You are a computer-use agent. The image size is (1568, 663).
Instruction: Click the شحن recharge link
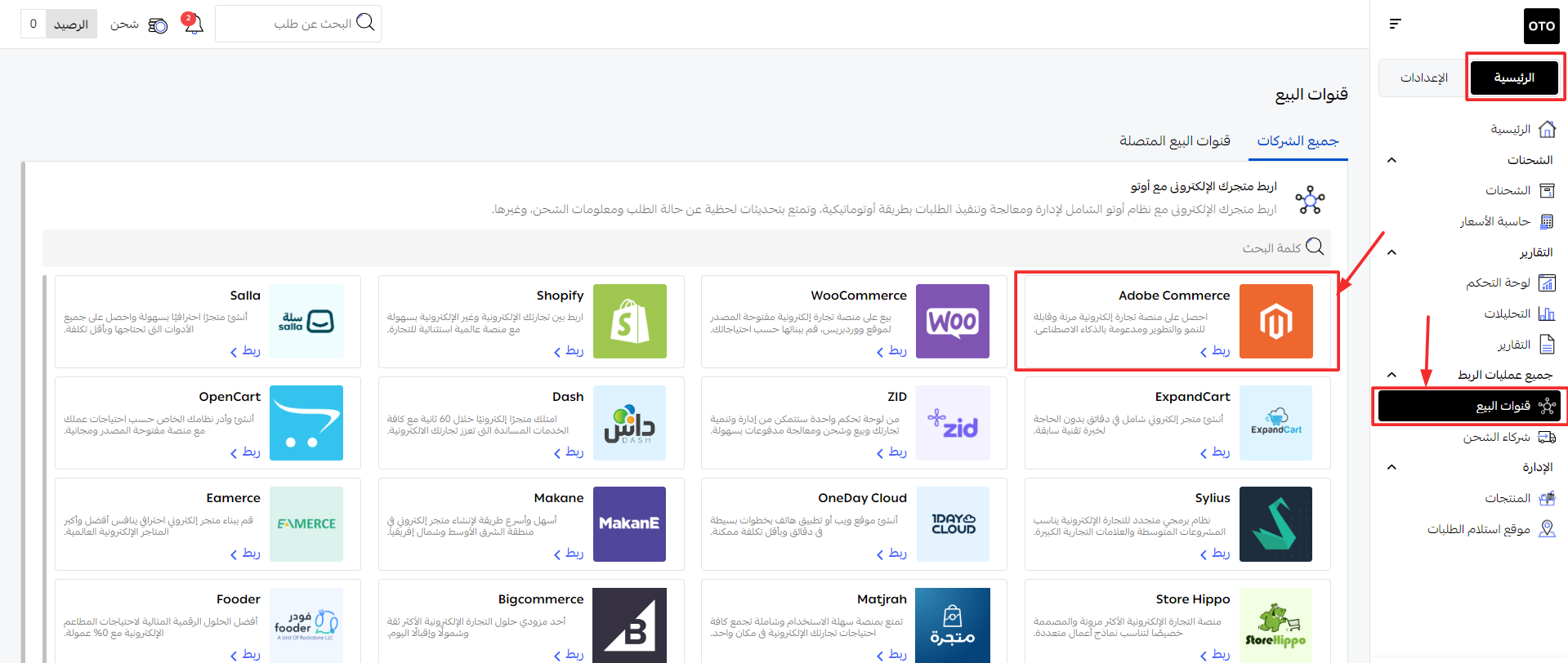coord(124,24)
